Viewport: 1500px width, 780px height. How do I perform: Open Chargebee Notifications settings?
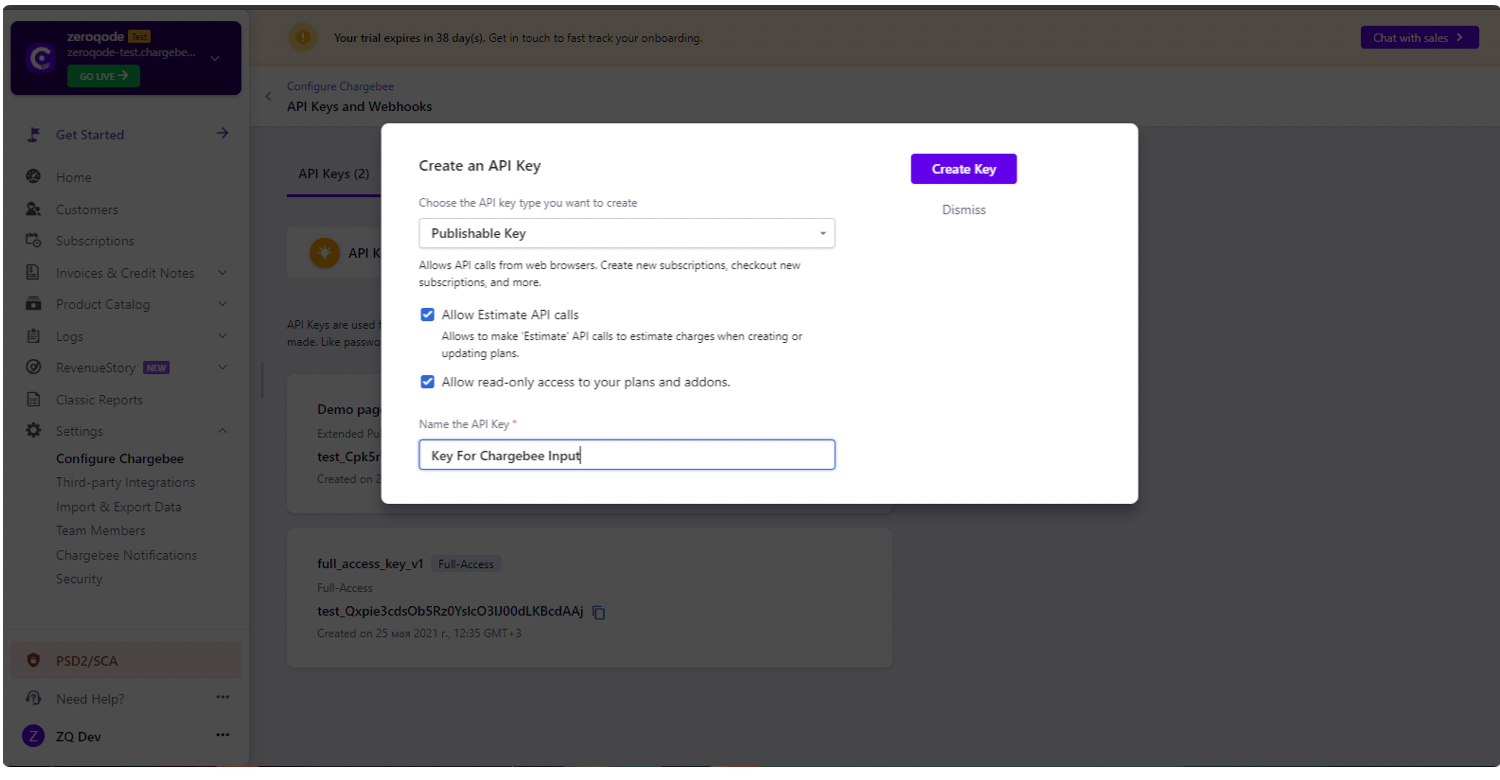click(x=127, y=555)
